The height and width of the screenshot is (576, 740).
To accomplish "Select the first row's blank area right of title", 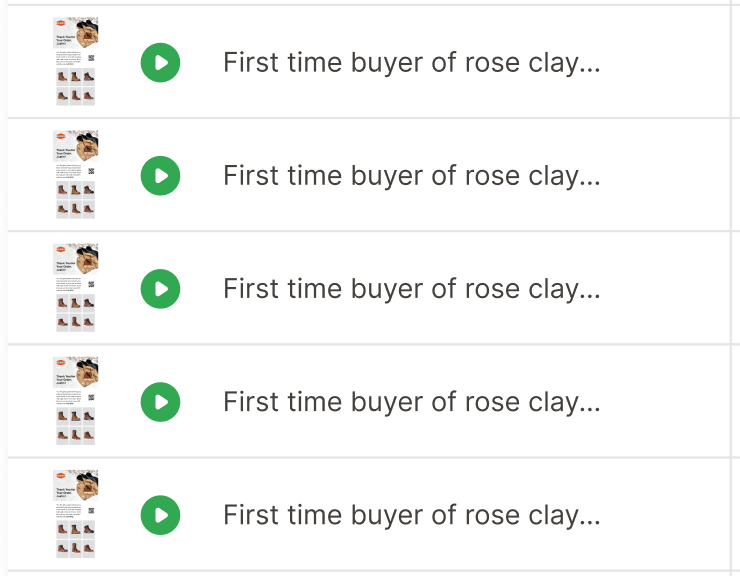I will pyautogui.click(x=665, y=62).
